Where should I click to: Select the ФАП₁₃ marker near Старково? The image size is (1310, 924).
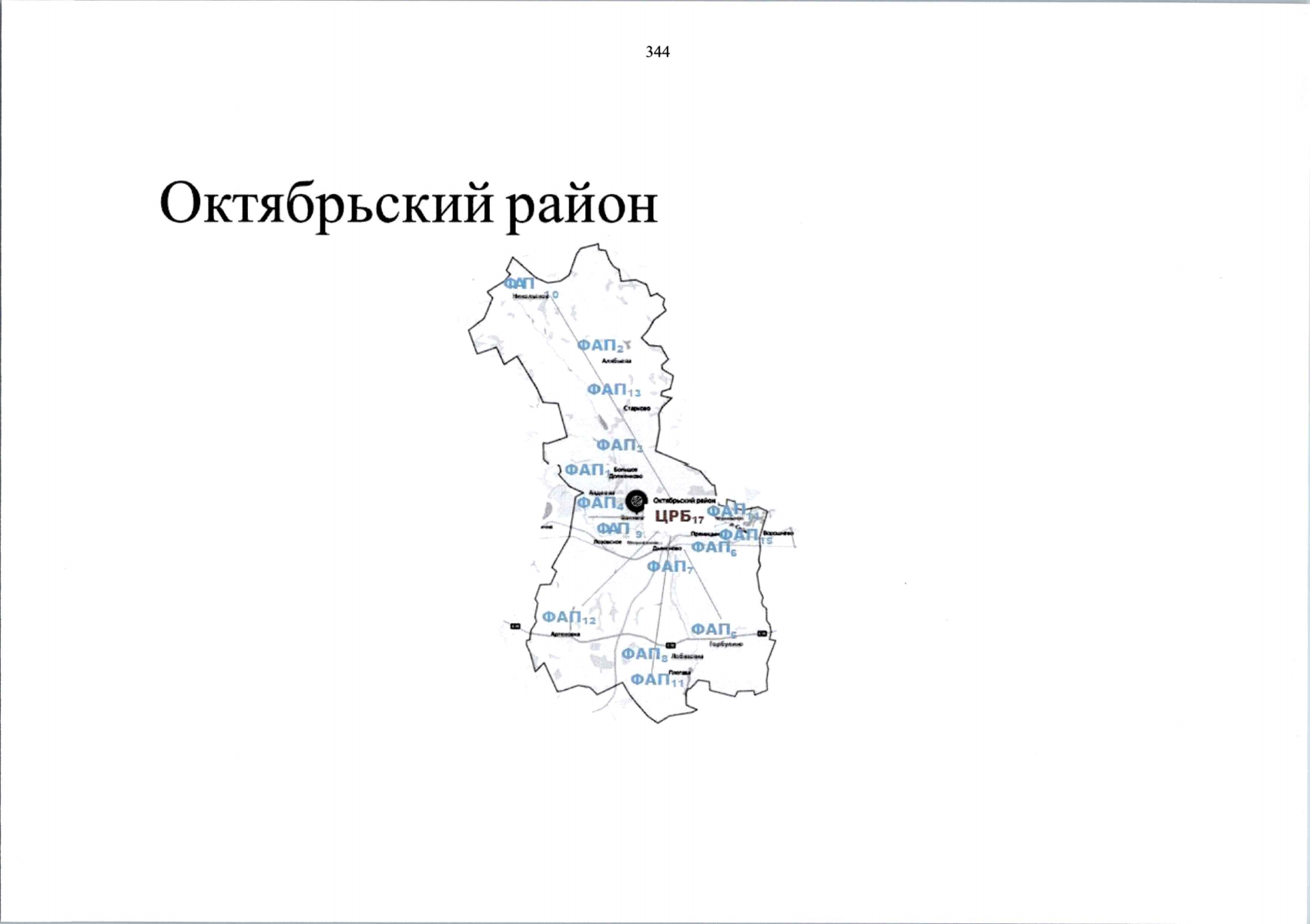coord(614,391)
